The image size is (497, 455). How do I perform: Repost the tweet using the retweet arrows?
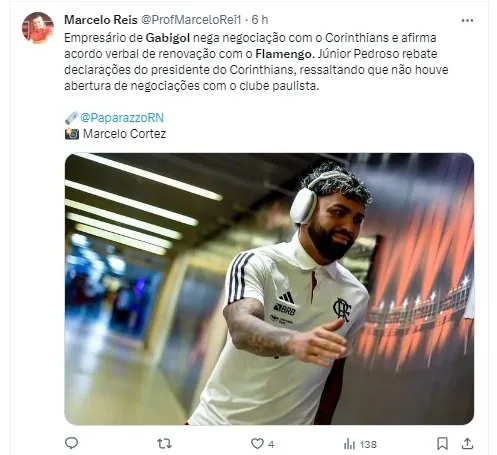[x=164, y=444]
